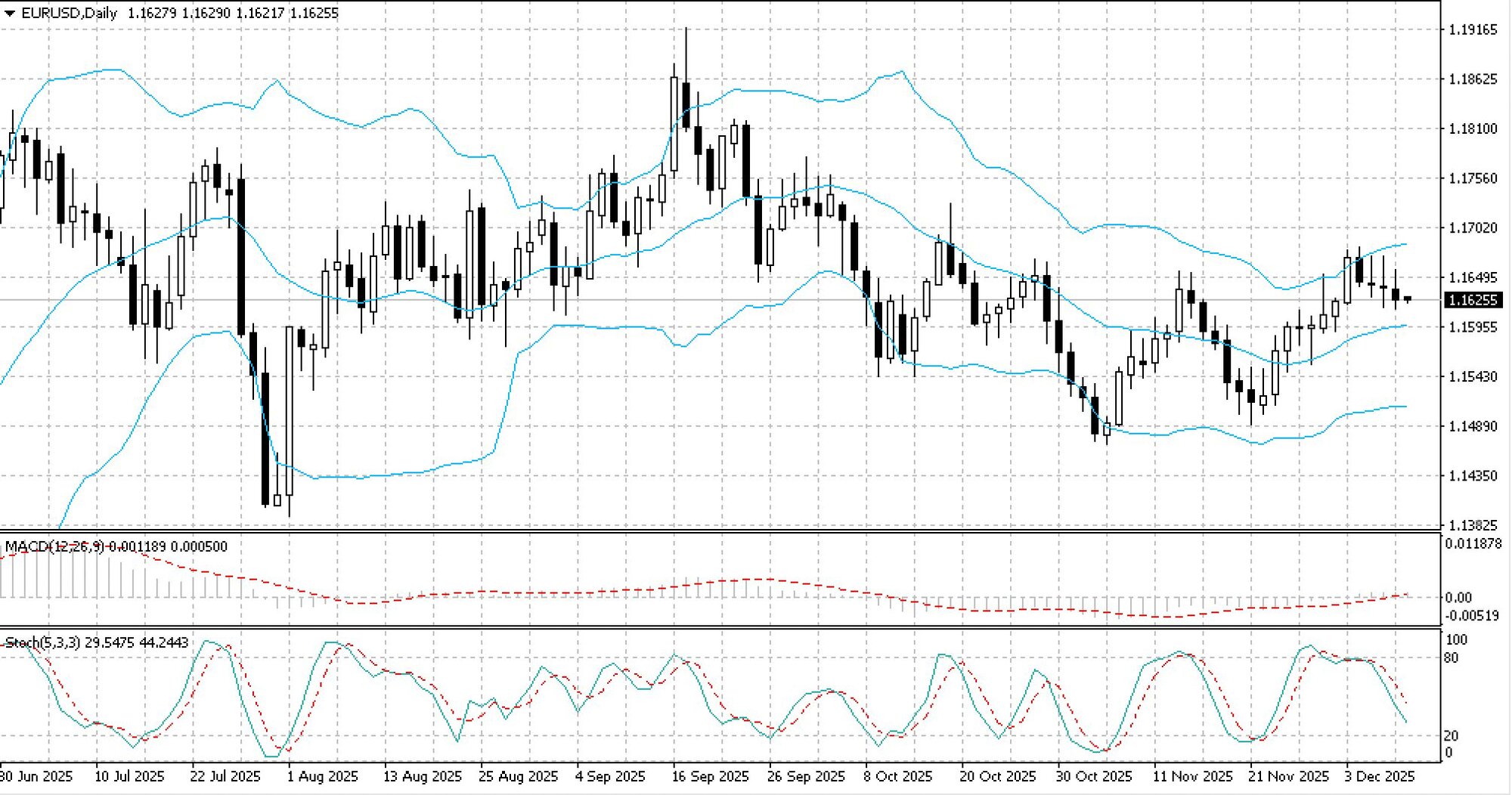Click the 10 Jul 2025 date label
The image size is (1512, 795).
129,776
